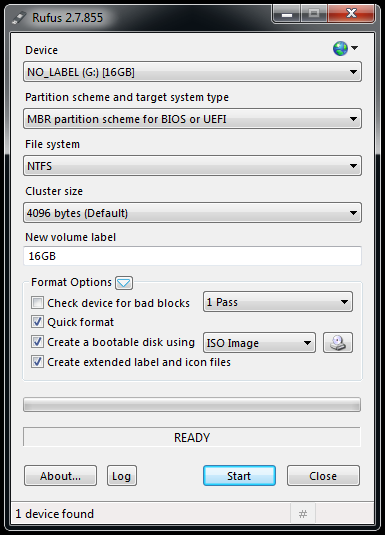Open the Device dropdown NO_LABEL (G:)
This screenshot has width=385, height=535.
192,72
